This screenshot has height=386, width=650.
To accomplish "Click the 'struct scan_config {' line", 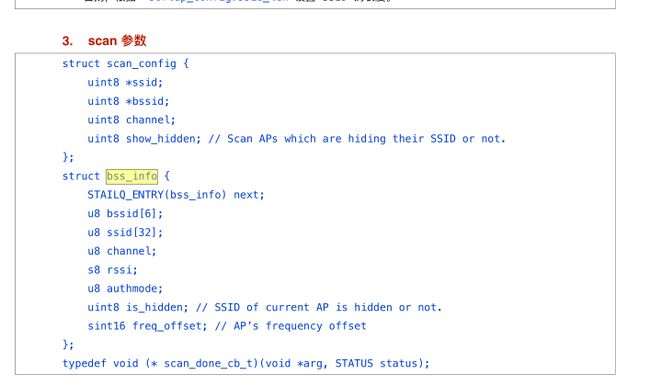I will [126, 63].
